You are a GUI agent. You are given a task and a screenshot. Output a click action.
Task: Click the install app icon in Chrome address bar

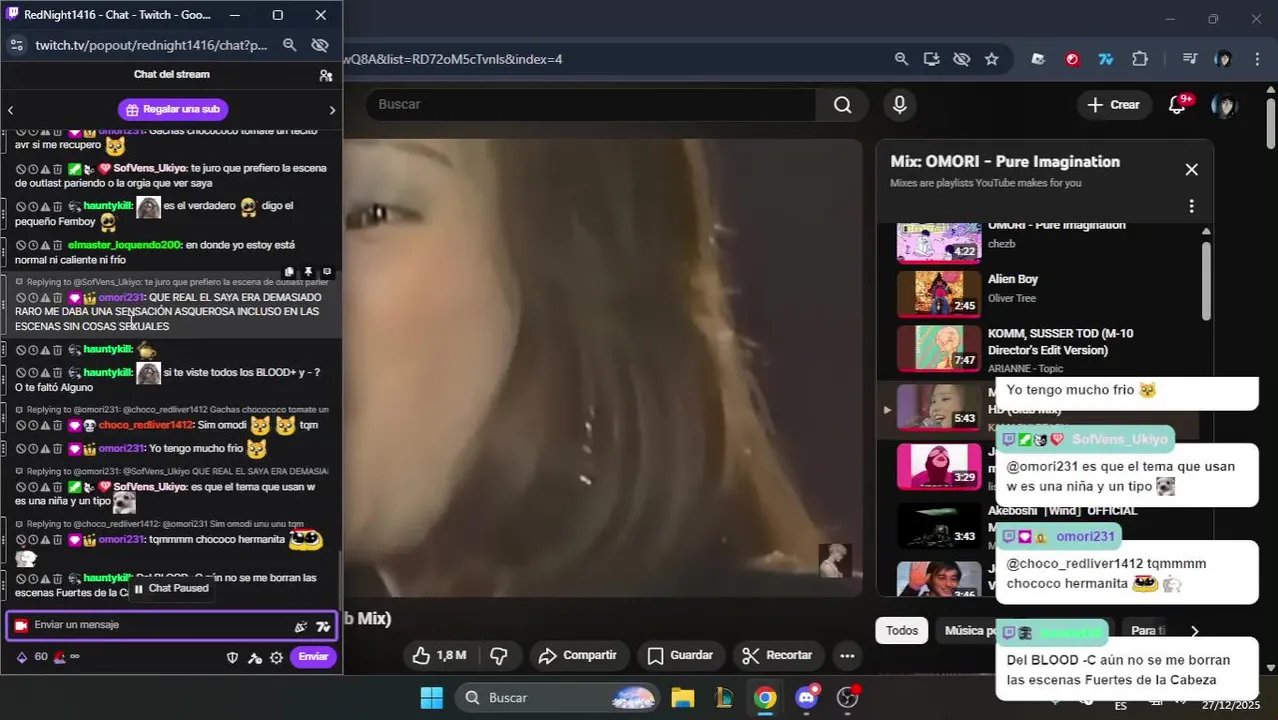pos(931,59)
